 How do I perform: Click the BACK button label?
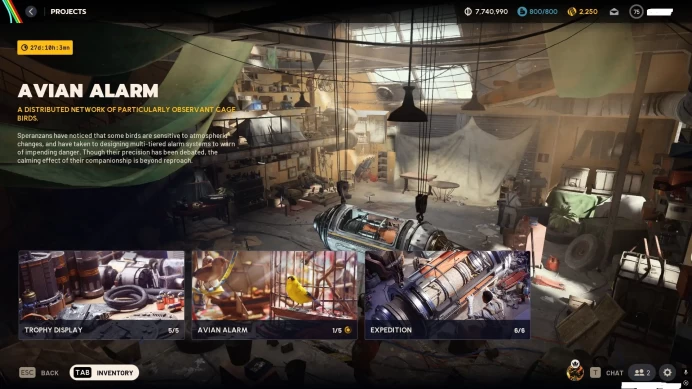(x=49, y=373)
